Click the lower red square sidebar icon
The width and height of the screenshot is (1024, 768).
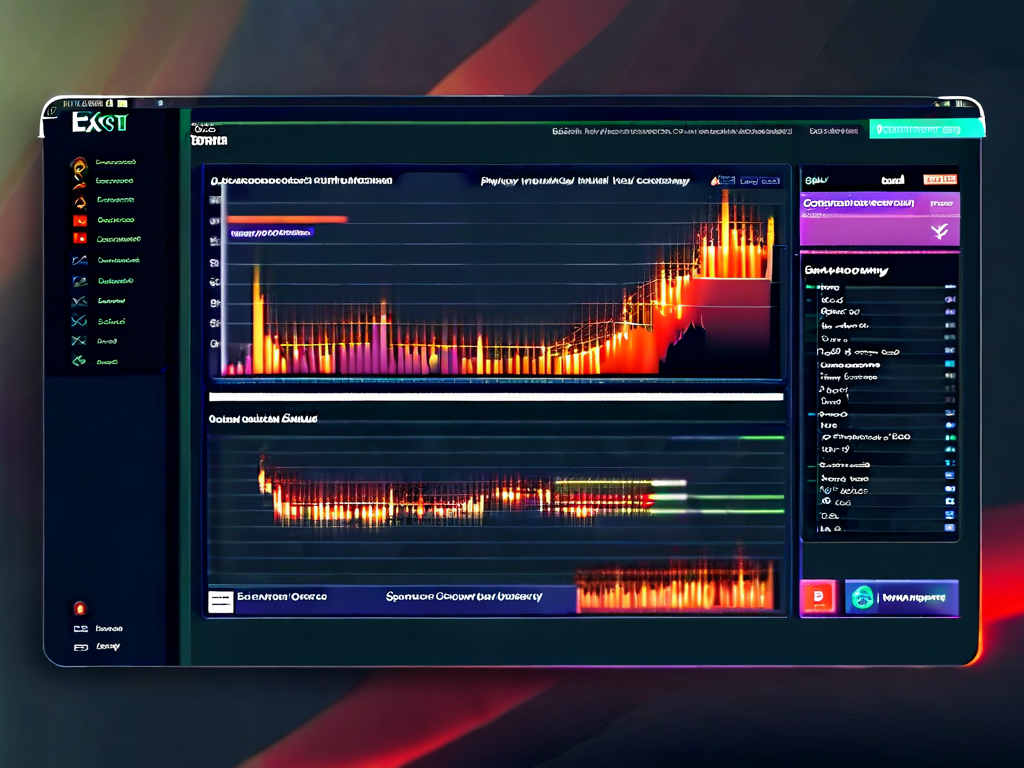pos(79,239)
